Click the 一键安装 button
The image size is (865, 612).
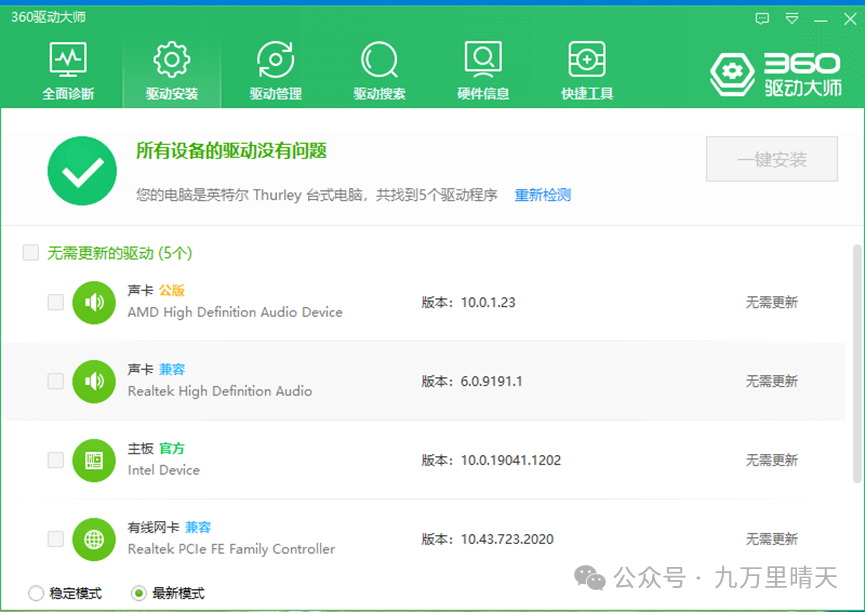[772, 159]
